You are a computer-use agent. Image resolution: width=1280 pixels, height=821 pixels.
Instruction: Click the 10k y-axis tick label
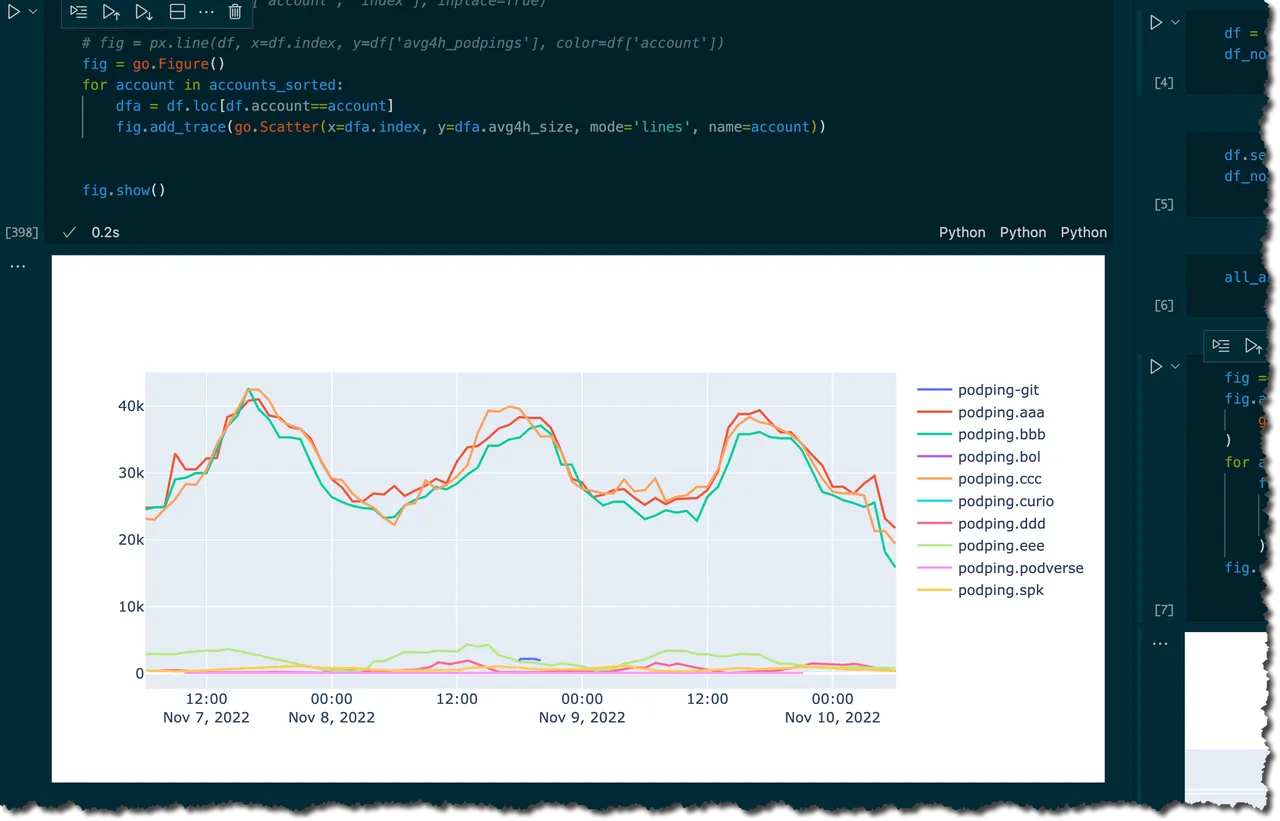click(132, 607)
